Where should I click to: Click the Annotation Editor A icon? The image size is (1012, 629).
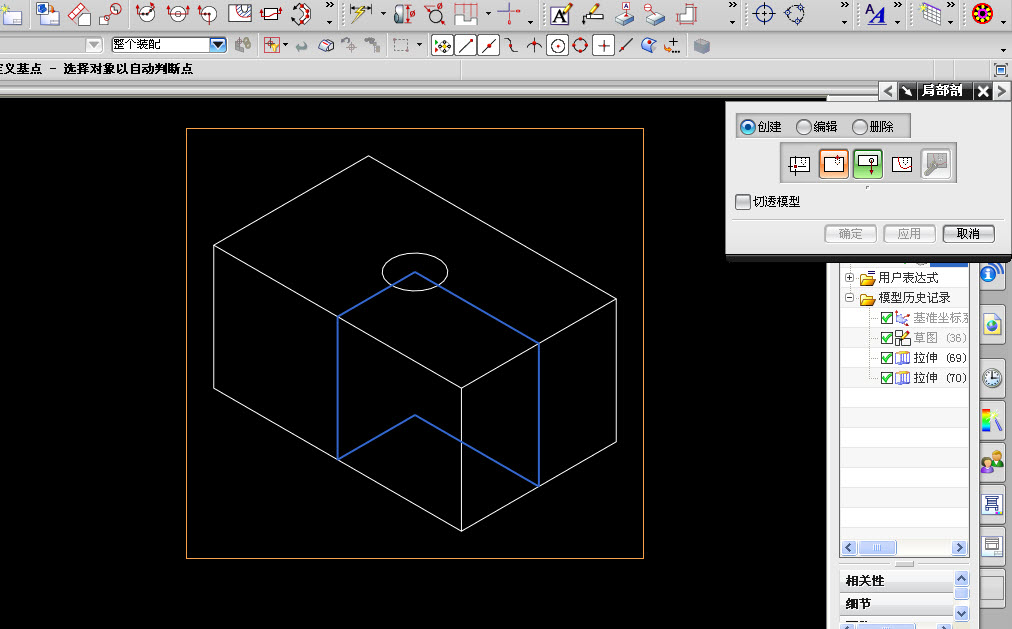pos(560,14)
